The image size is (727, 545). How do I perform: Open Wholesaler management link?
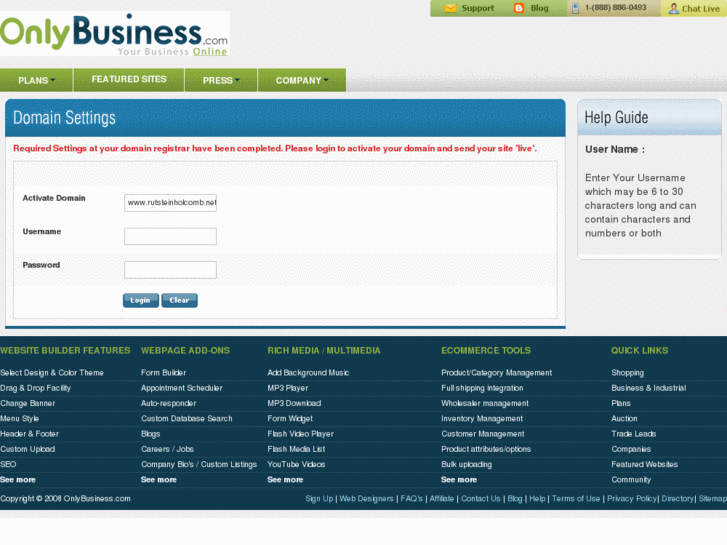point(485,404)
